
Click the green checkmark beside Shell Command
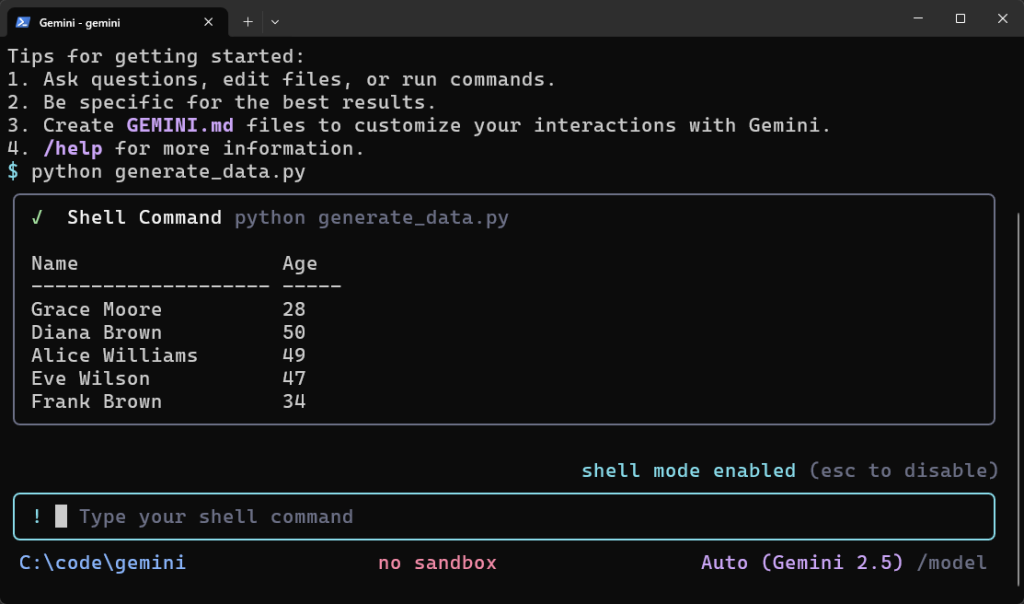pyautogui.click(x=37, y=217)
